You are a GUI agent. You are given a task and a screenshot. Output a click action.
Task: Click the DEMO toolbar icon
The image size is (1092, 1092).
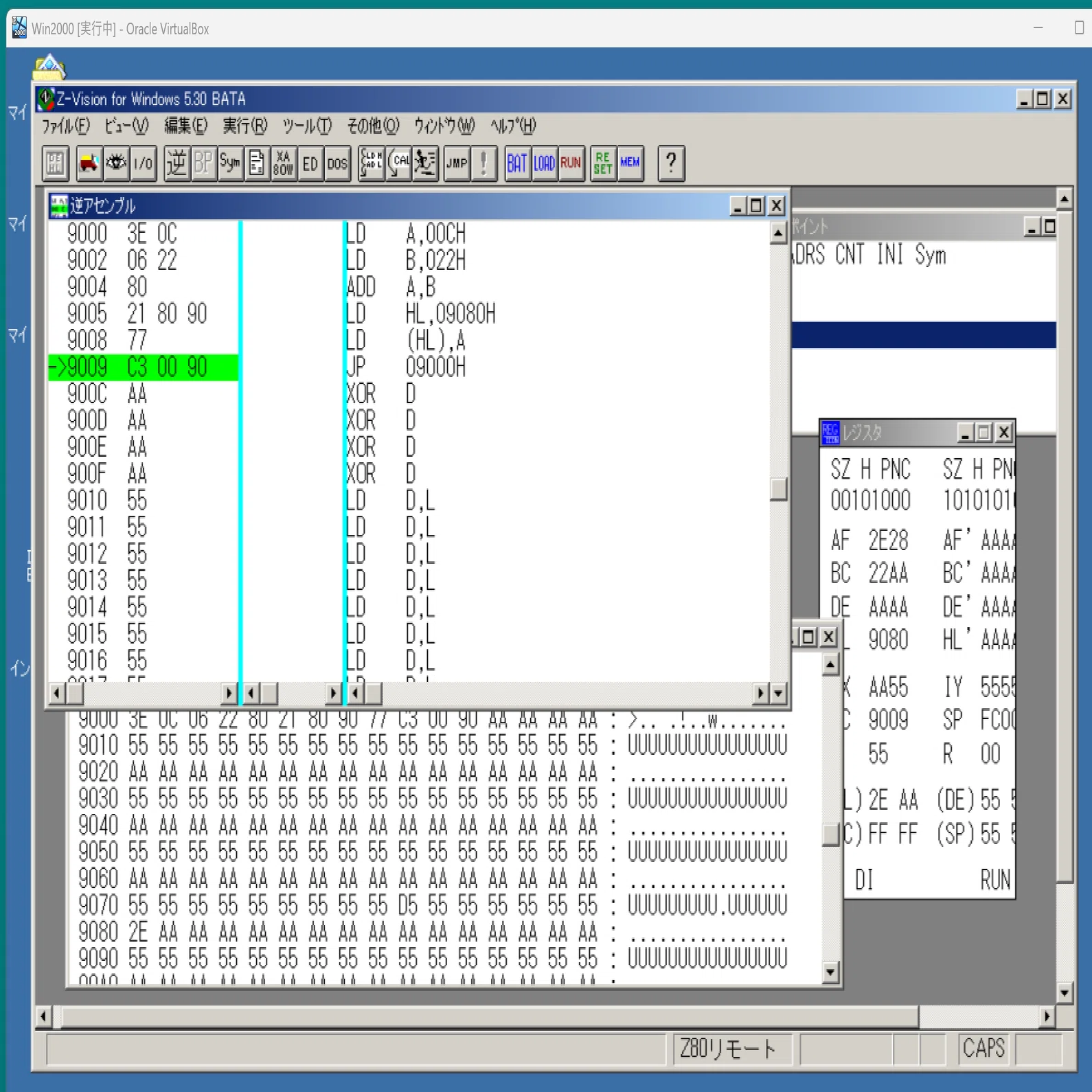point(55,163)
